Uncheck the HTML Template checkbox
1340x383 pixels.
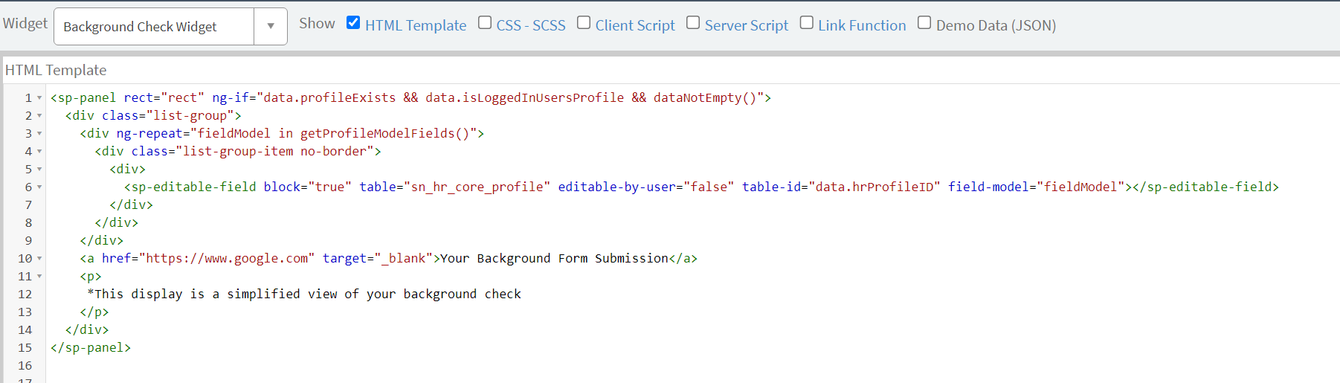click(353, 23)
